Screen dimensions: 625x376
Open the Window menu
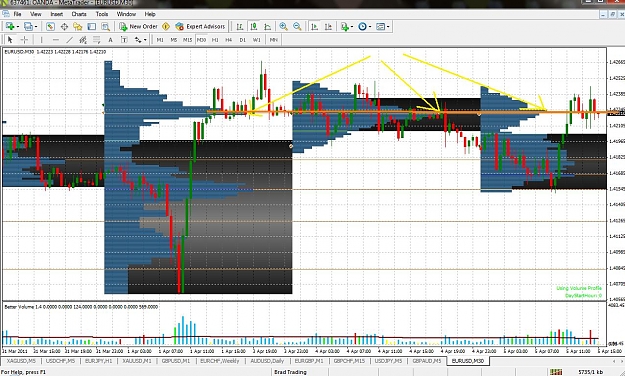(126, 14)
